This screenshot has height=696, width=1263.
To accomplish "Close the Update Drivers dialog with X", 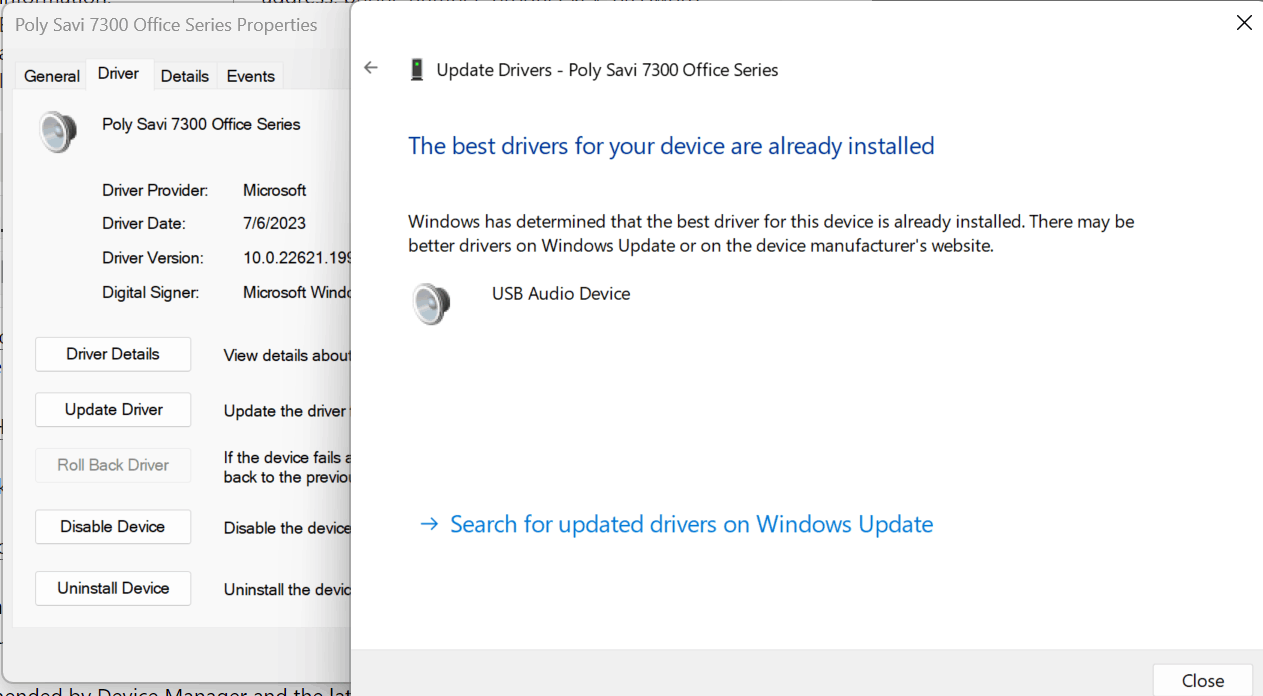I will [1244, 23].
